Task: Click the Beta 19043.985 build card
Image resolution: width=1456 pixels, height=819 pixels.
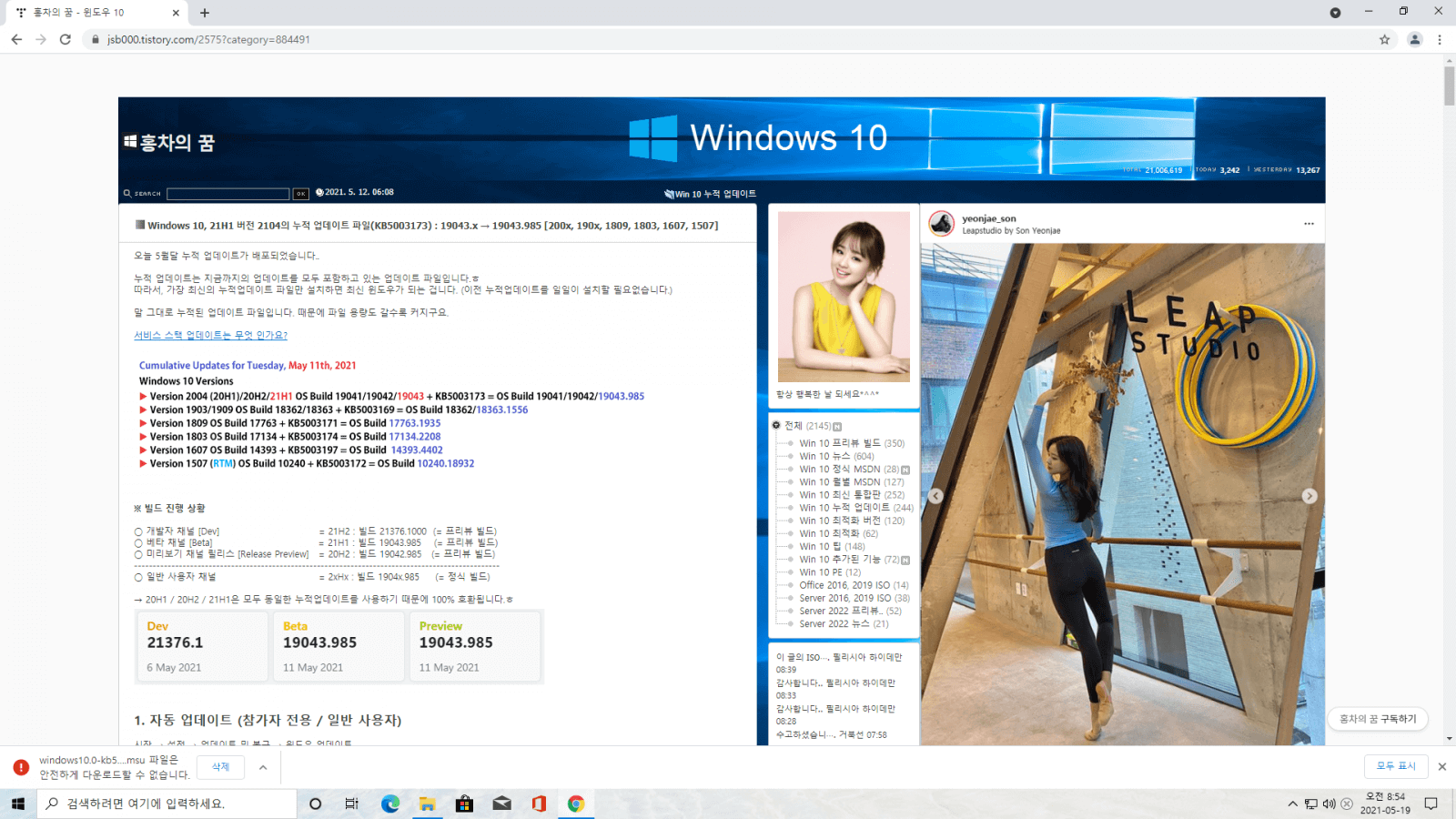Action: pyautogui.click(x=339, y=646)
